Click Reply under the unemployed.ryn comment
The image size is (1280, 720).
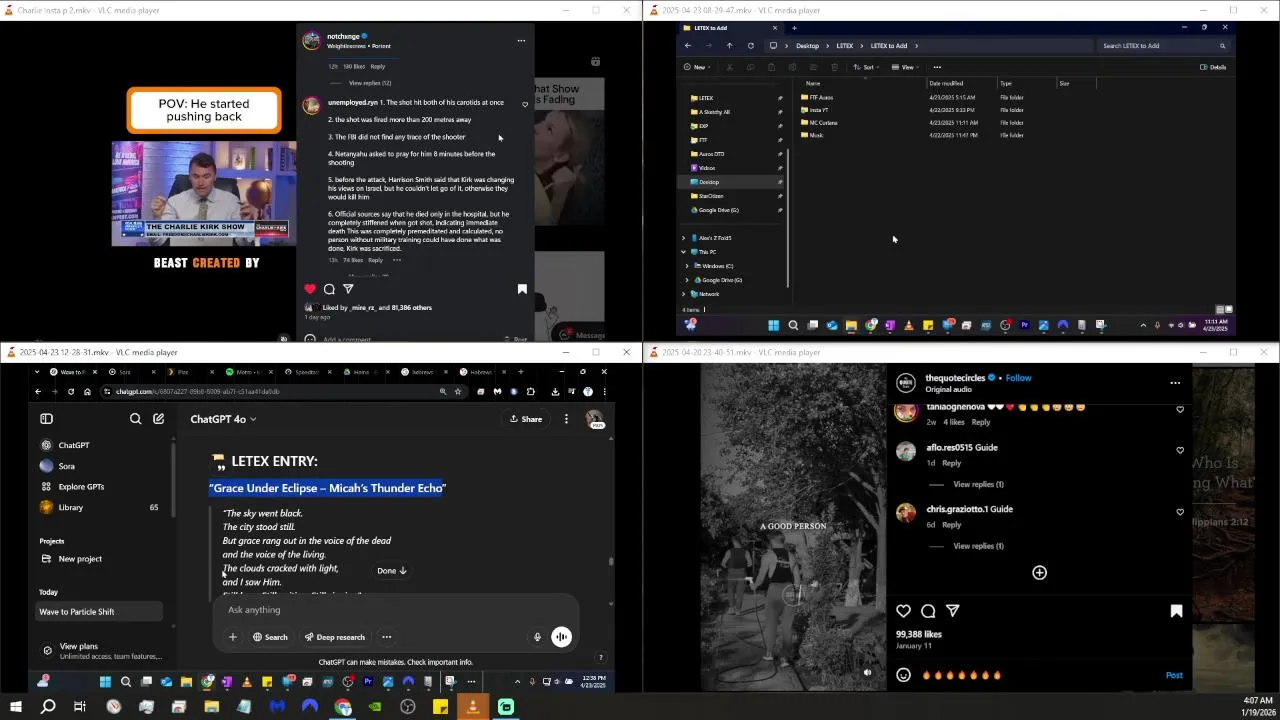pos(375,260)
